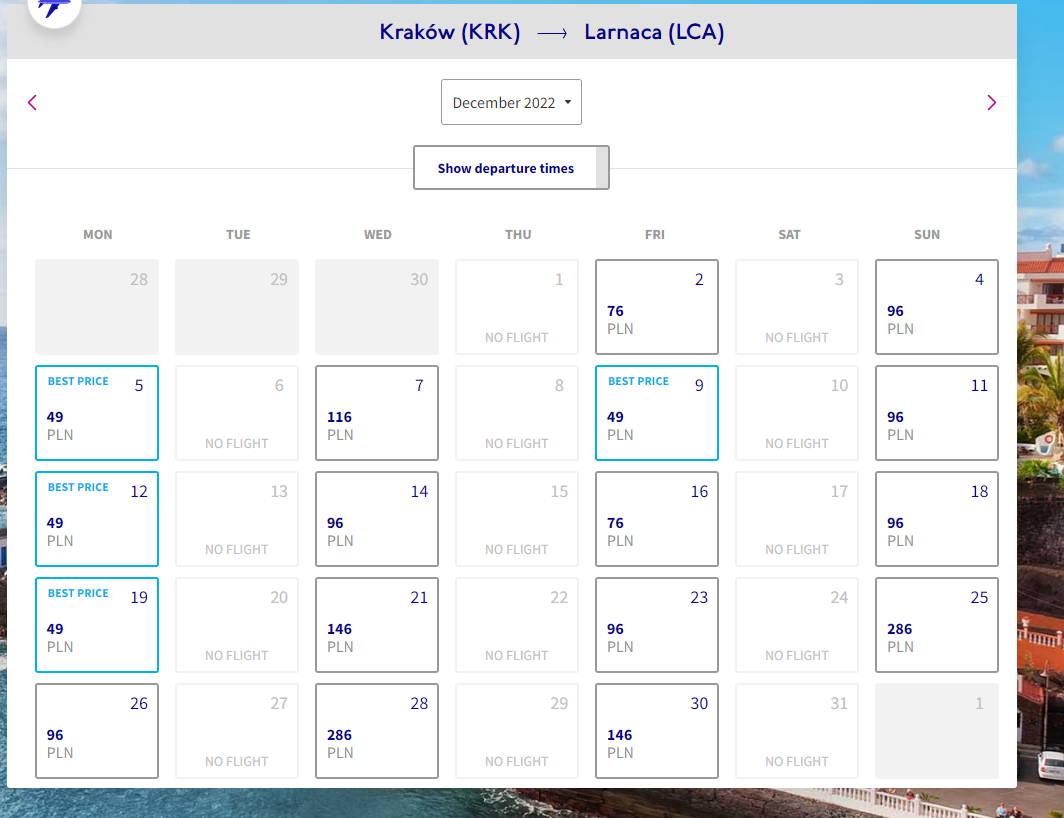Choose best price flight on December 19

pos(97,625)
